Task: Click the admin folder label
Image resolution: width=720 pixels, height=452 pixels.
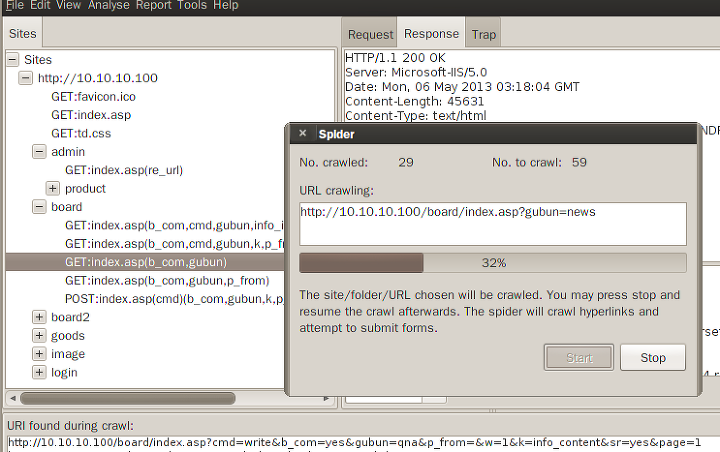Action: (68, 152)
